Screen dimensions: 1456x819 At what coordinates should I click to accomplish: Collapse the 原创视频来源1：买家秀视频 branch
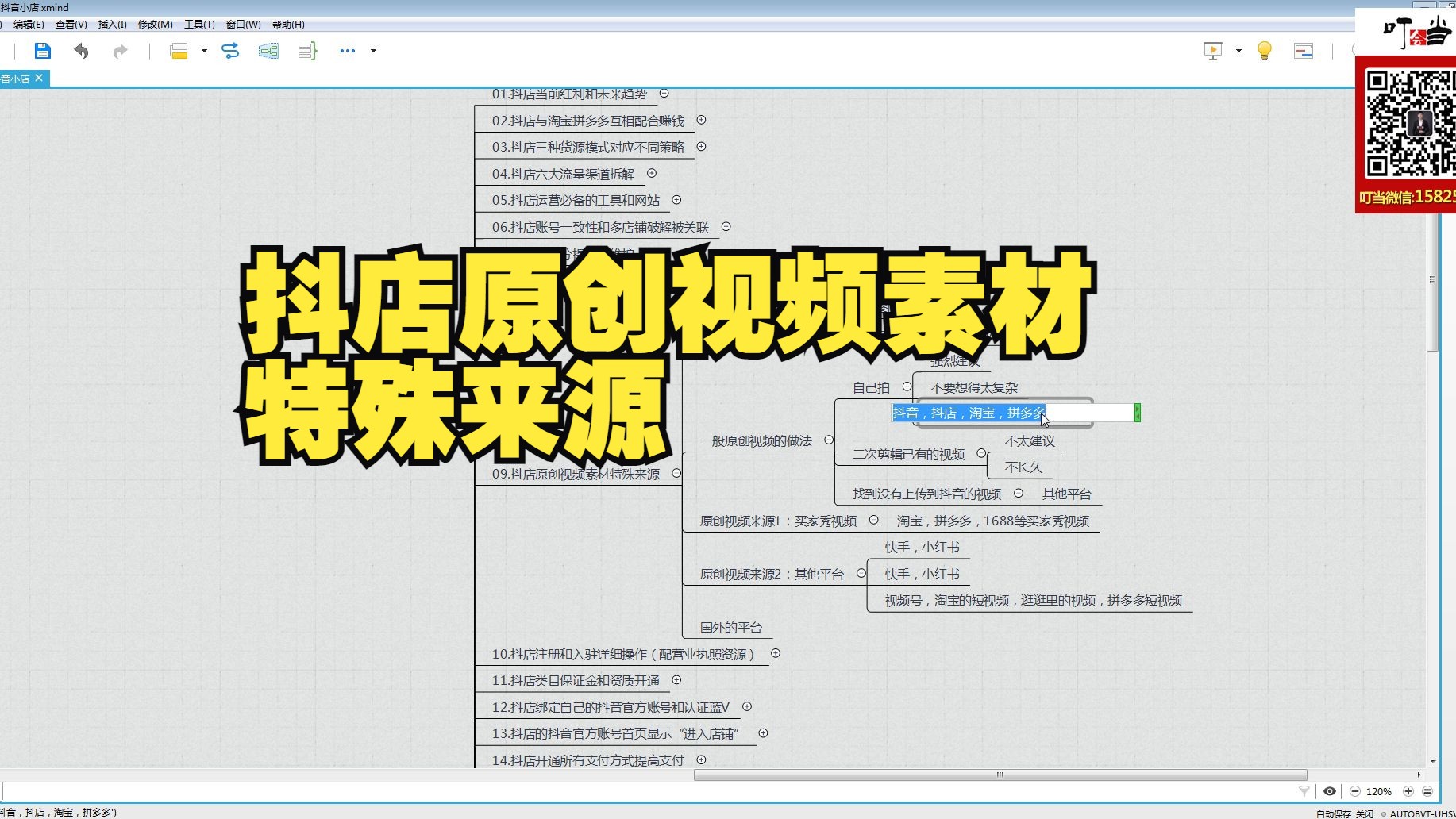[x=873, y=520]
